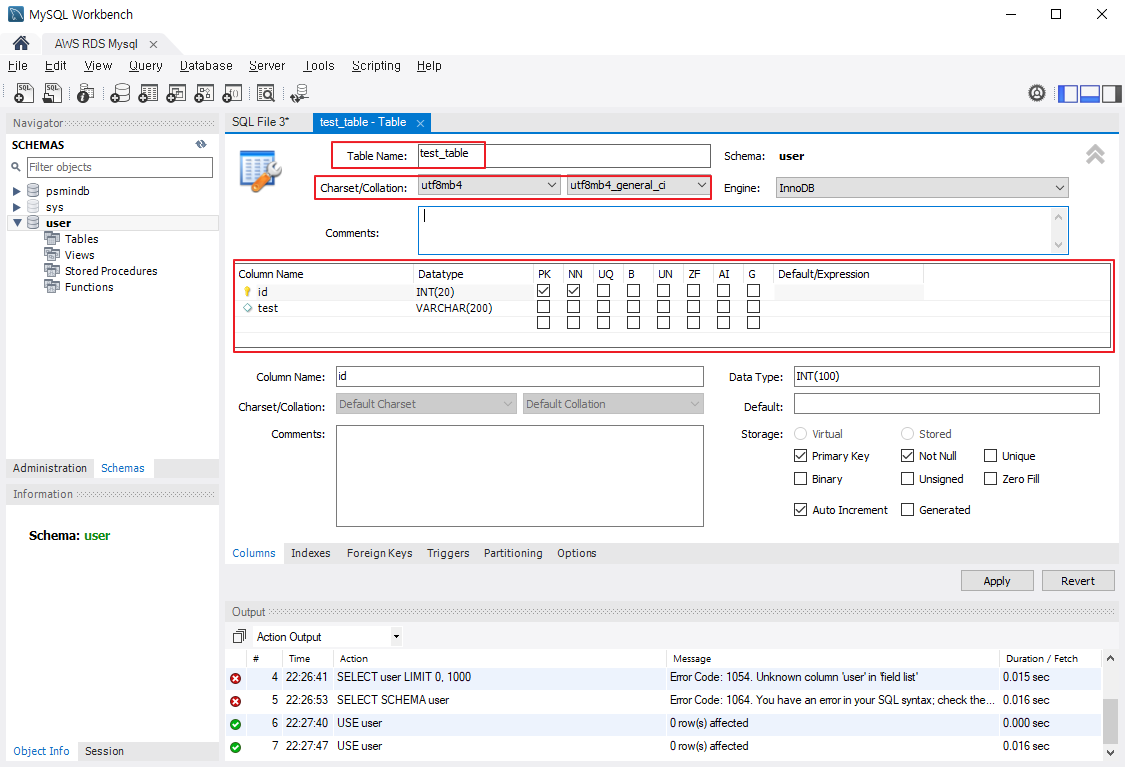The width and height of the screenshot is (1126, 768).
Task: Toggle AI checkbox in the id row
Action: (723, 291)
